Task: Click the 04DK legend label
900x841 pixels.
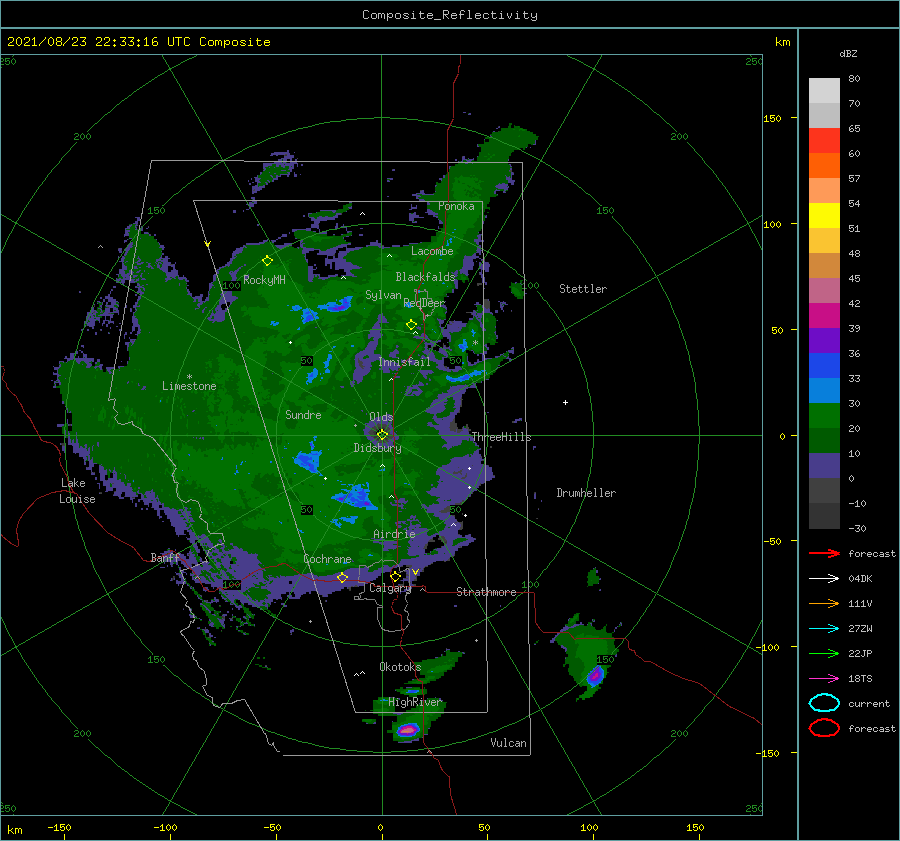Action: [x=860, y=579]
